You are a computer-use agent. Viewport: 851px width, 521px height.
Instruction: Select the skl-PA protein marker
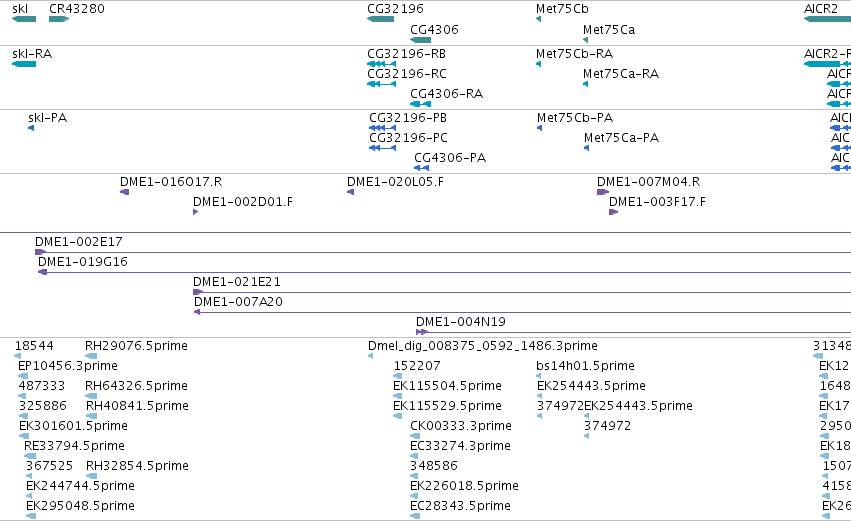pos(31,128)
